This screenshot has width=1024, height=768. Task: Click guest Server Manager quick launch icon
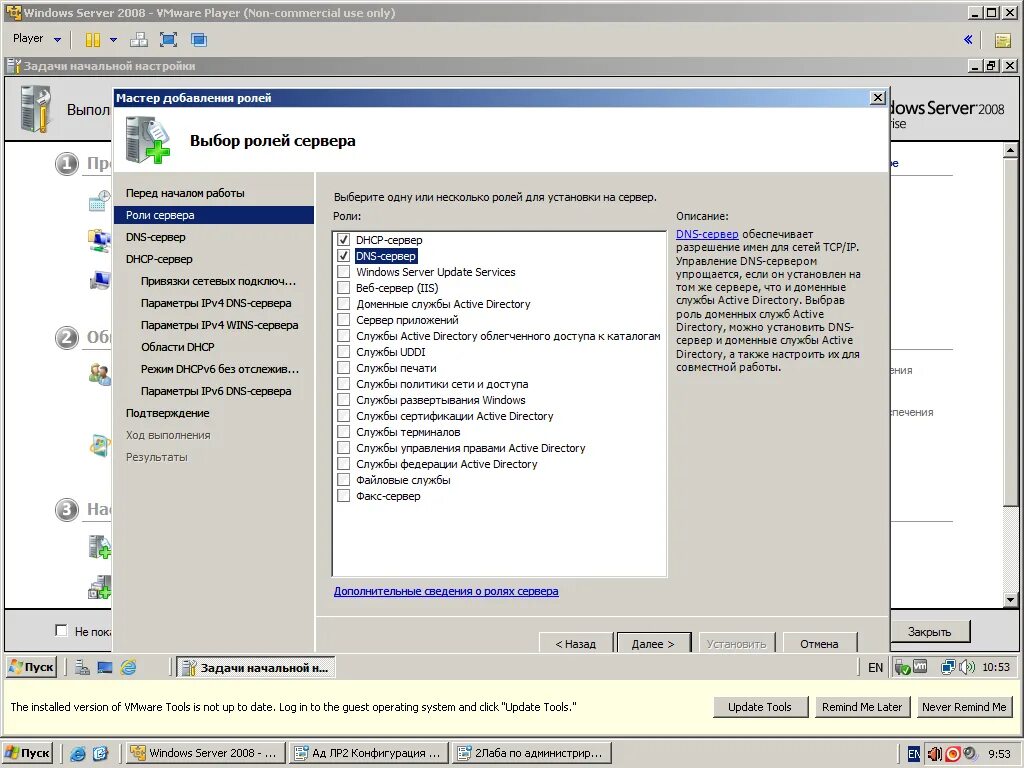click(82, 667)
